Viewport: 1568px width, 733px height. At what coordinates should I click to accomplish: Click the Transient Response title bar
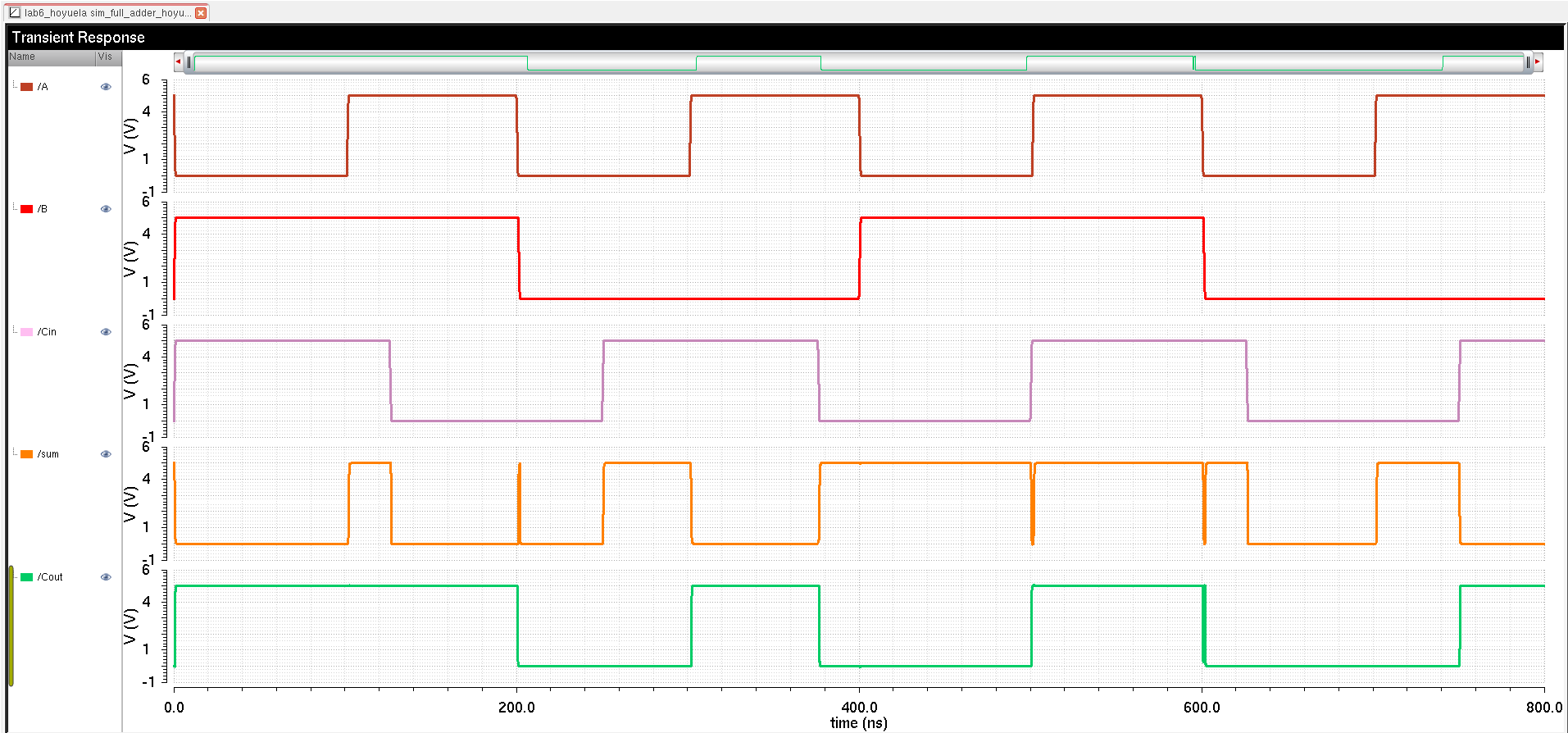(785, 38)
